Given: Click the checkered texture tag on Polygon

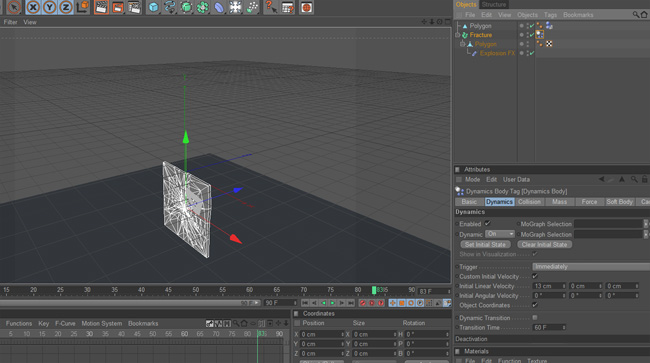Looking at the screenshot, I should click(x=549, y=44).
